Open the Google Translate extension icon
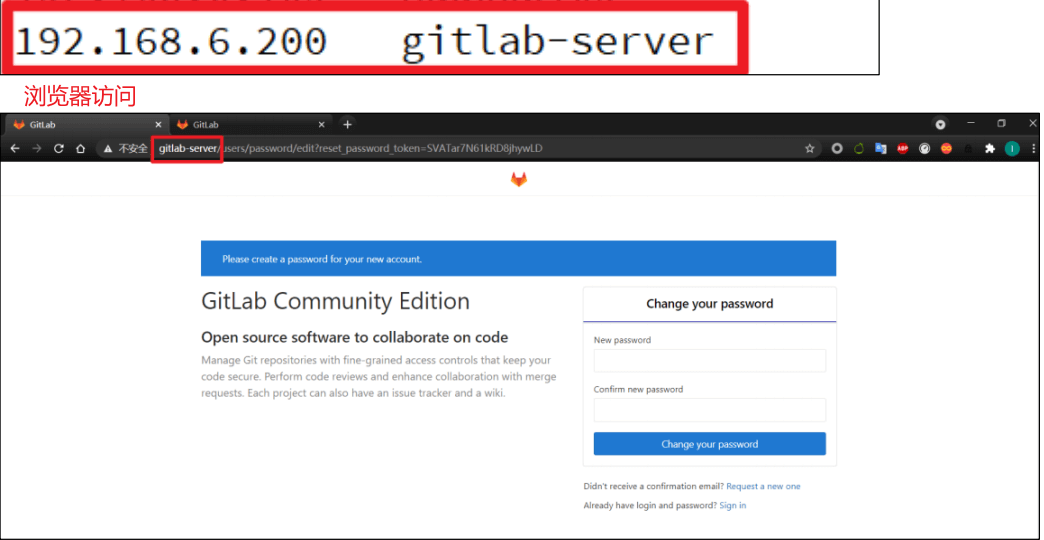The width and height of the screenshot is (1044, 540). pyautogui.click(x=881, y=148)
